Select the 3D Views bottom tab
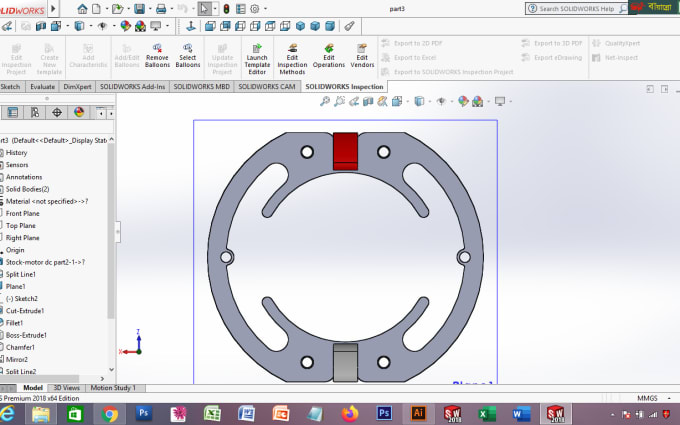 [66, 388]
